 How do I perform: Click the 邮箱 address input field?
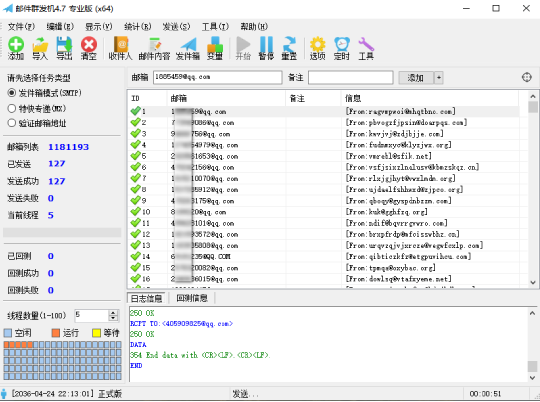pos(218,77)
